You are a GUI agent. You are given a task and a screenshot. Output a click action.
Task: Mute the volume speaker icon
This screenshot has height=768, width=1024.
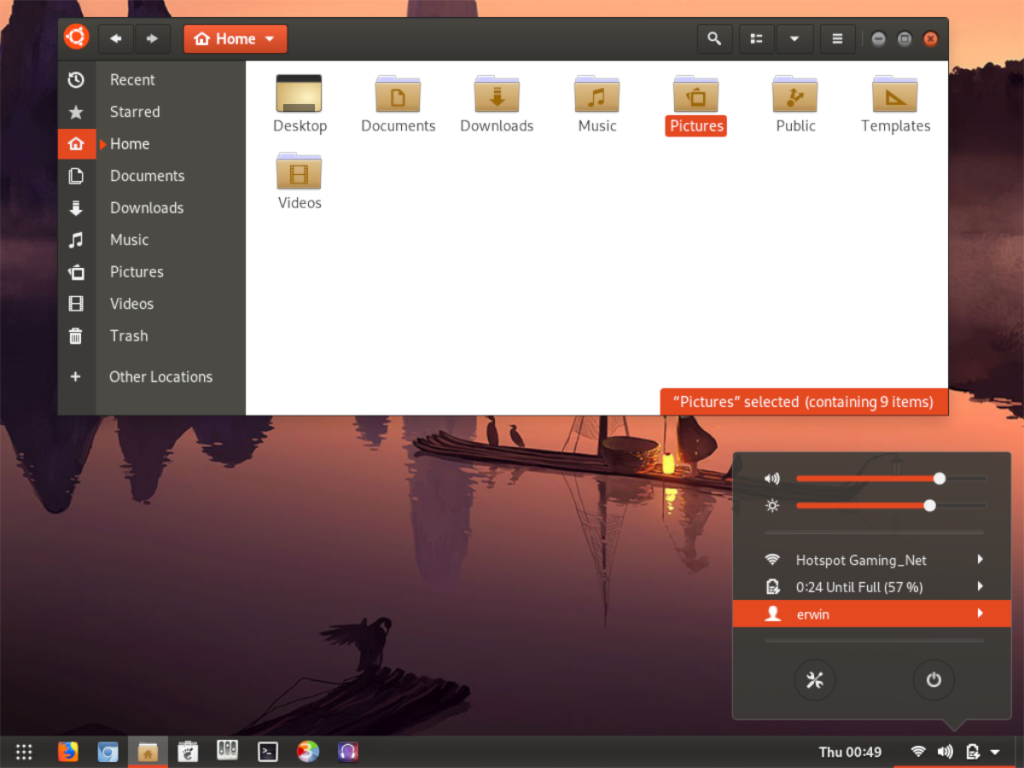[x=771, y=478]
